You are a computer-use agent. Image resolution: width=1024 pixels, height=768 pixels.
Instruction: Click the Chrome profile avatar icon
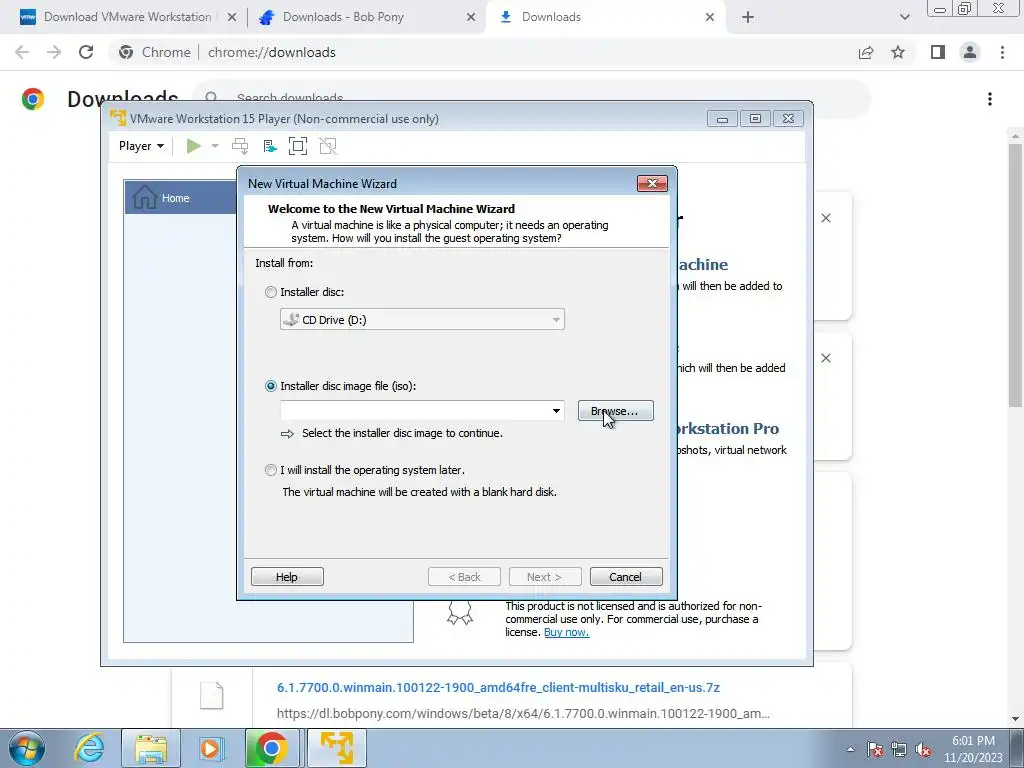pos(970,52)
